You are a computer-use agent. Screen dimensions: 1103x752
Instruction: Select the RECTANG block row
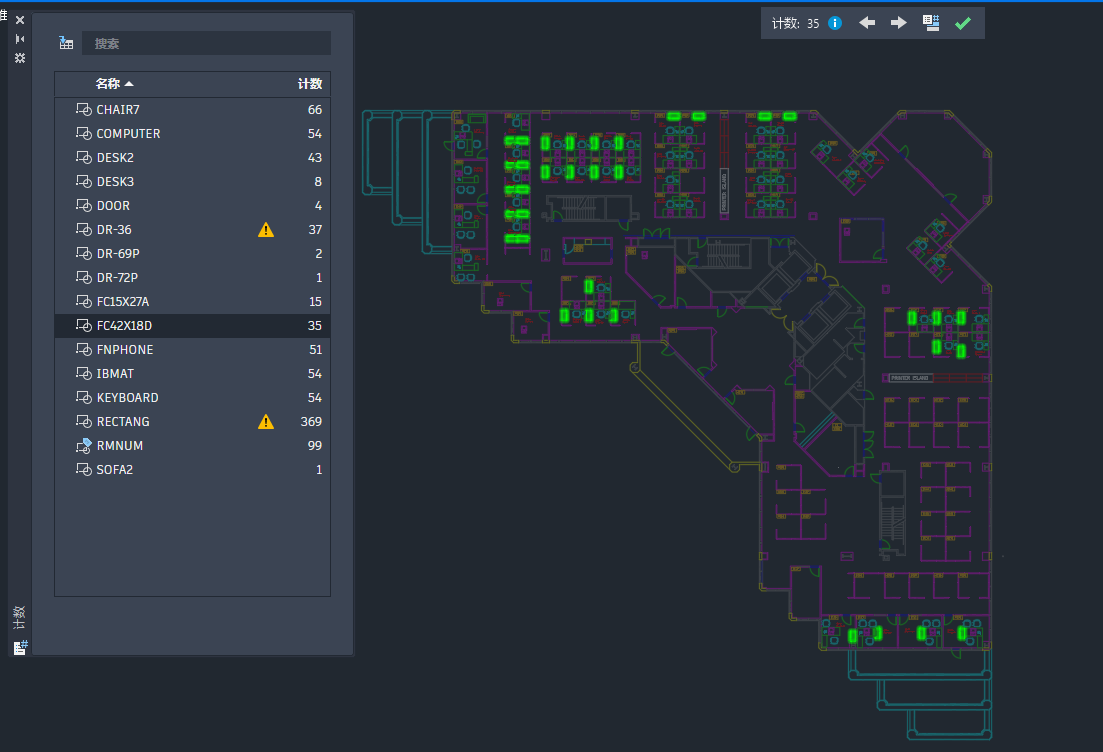[192, 421]
